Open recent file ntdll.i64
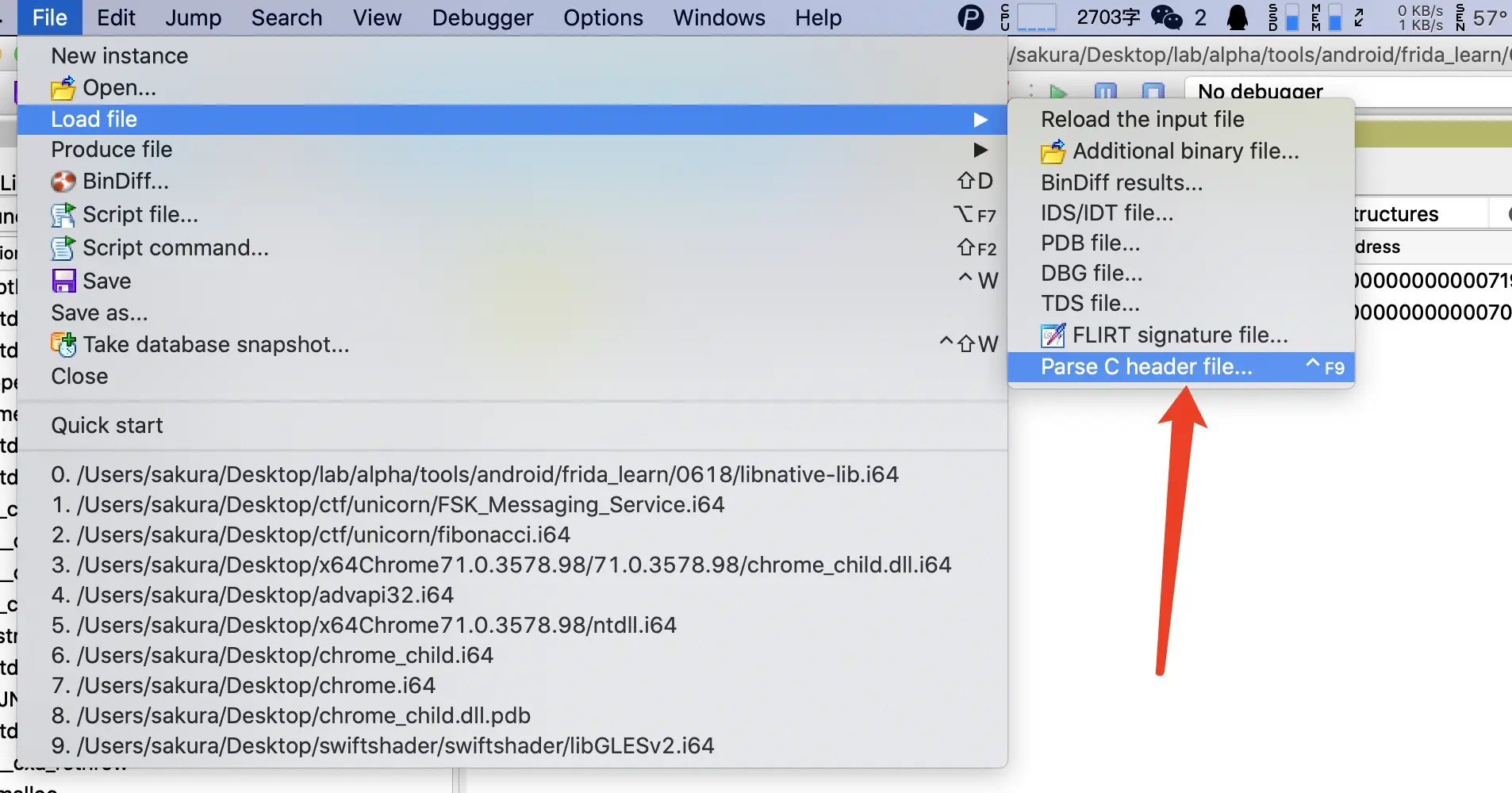 coord(512,626)
